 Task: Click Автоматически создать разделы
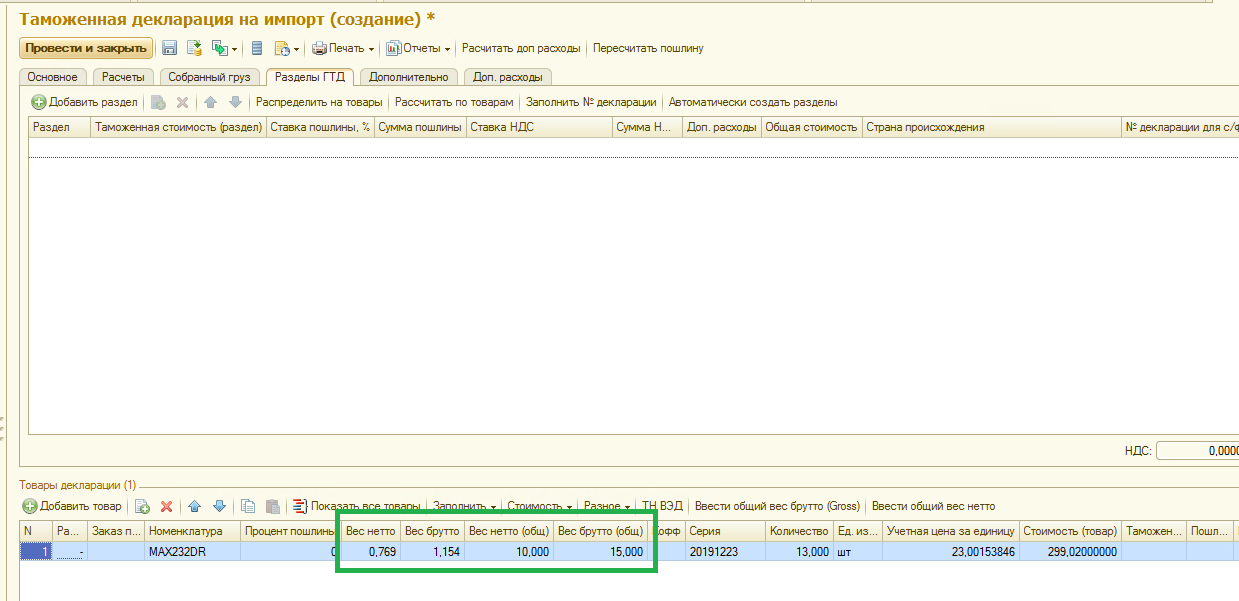pos(752,102)
